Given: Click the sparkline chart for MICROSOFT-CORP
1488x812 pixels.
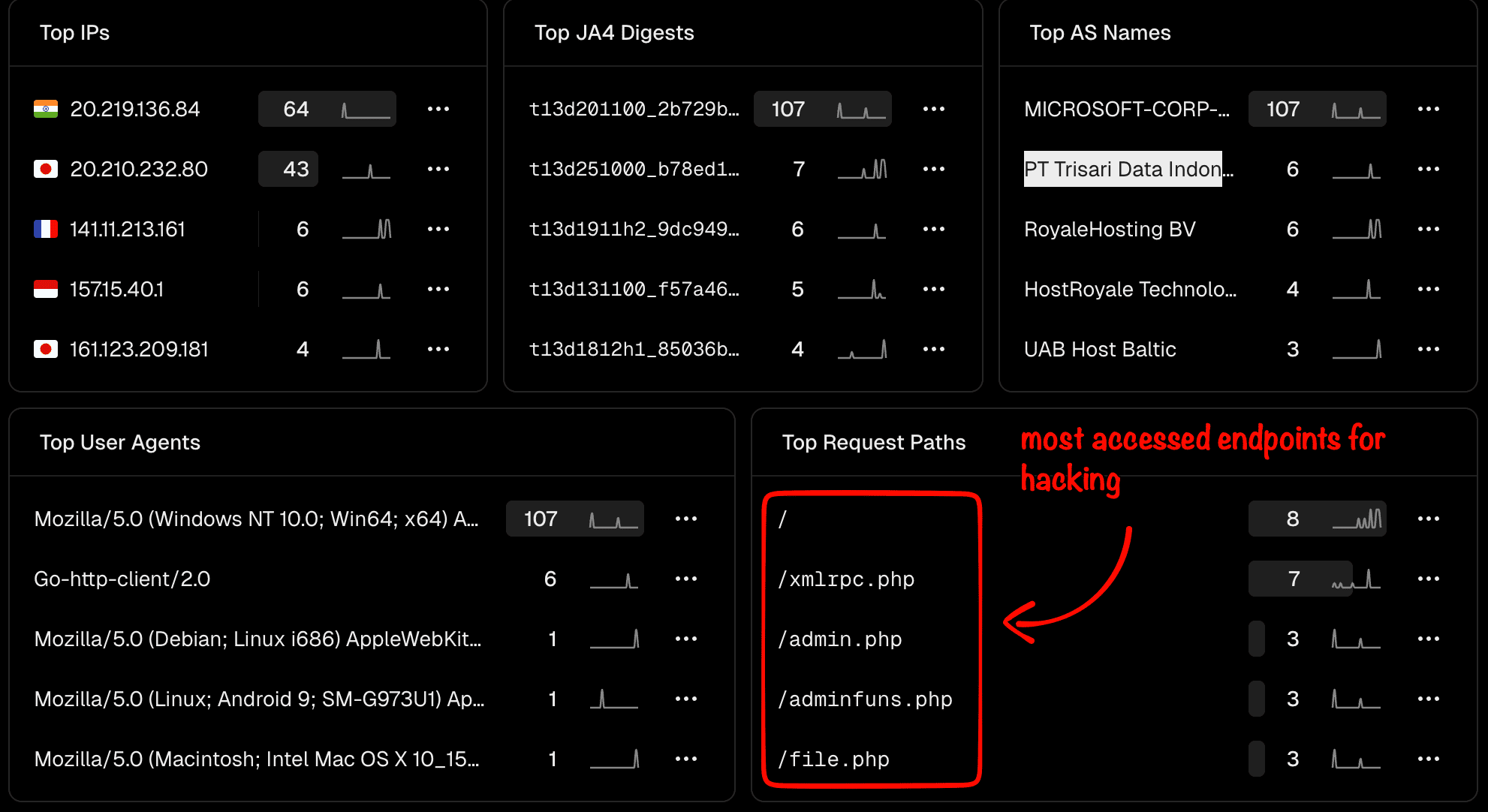Looking at the screenshot, I should click(1357, 109).
